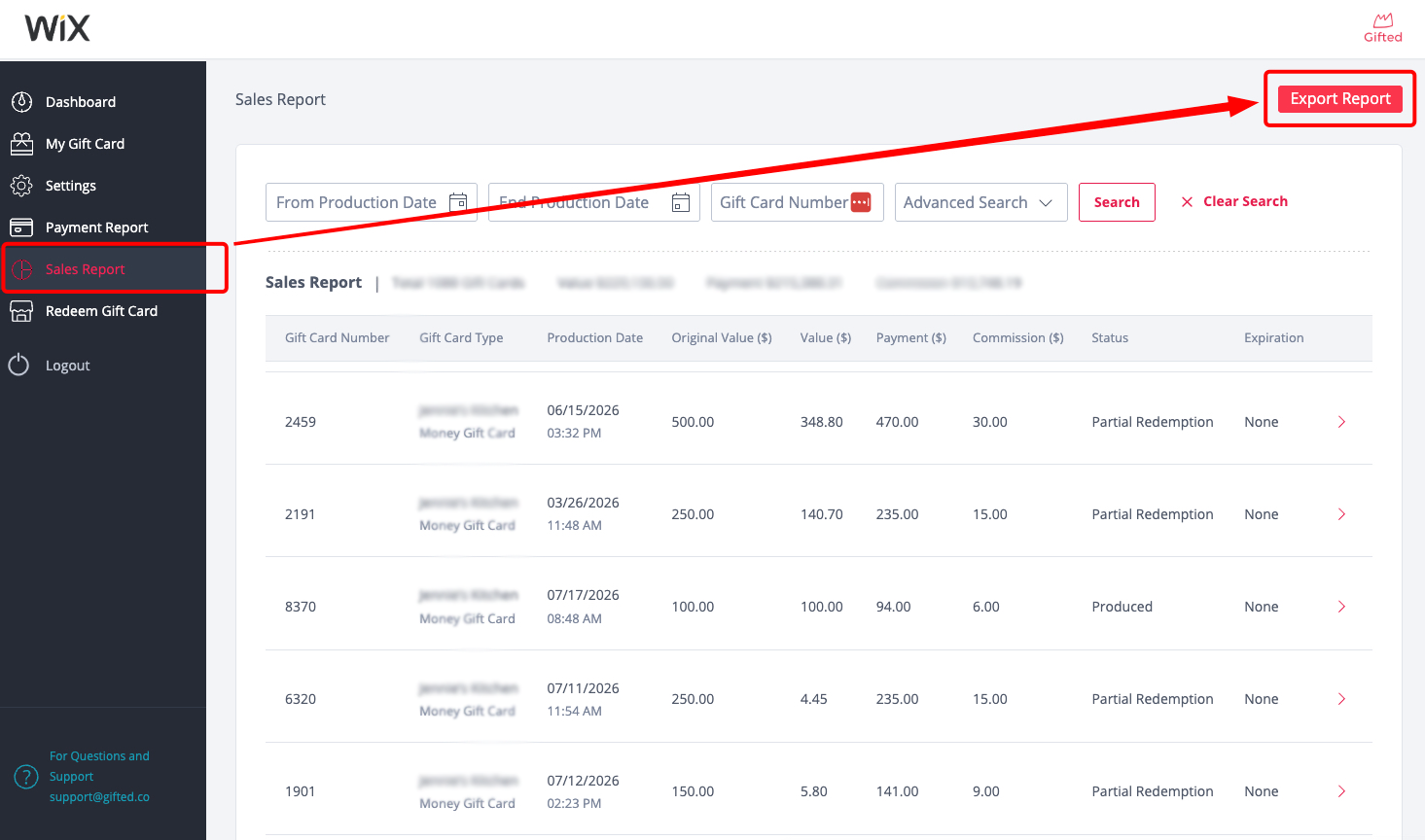
Task: Click From Production Date field
Action: click(372, 202)
